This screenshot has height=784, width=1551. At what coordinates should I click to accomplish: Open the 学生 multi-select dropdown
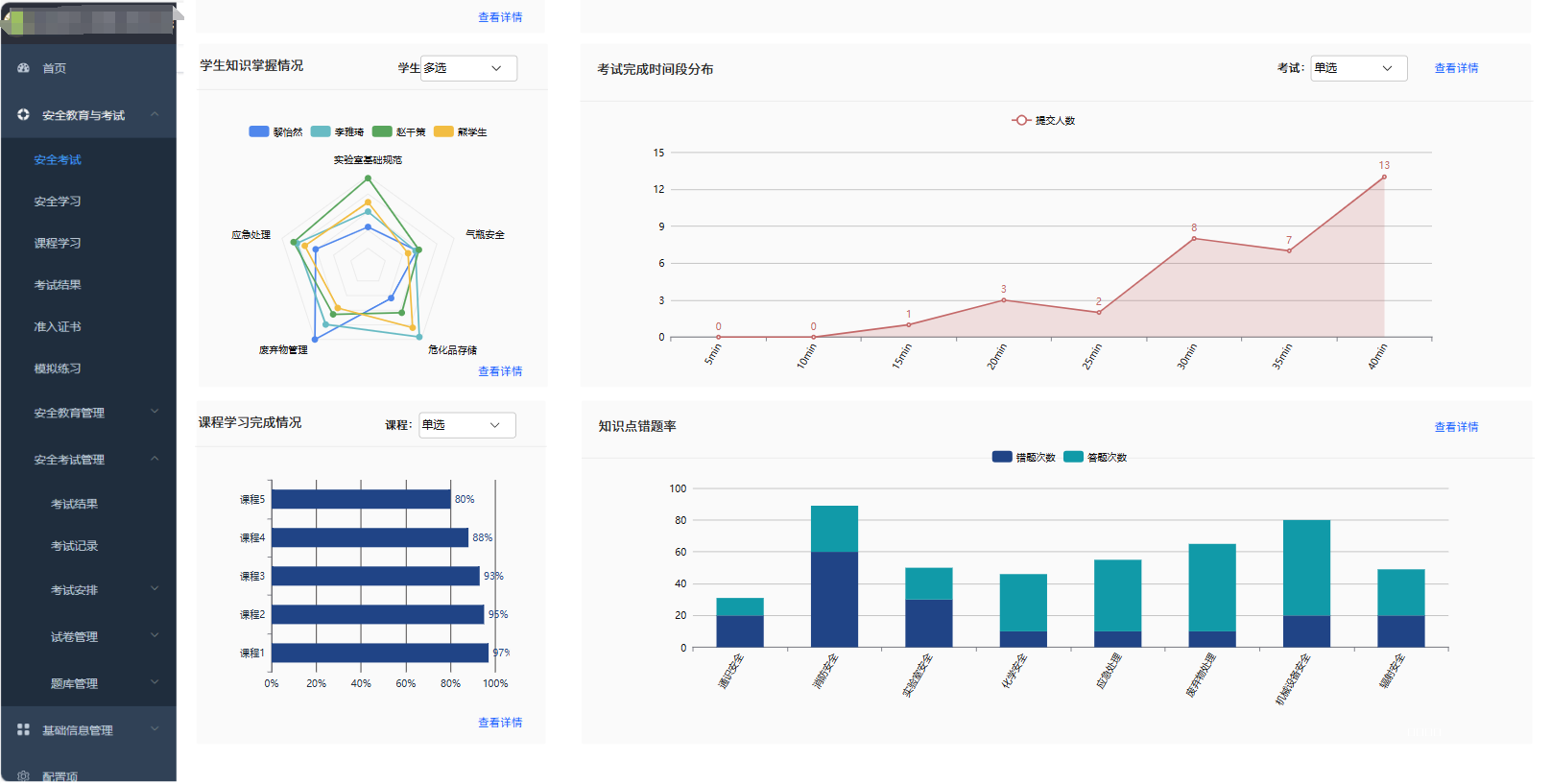tap(468, 68)
